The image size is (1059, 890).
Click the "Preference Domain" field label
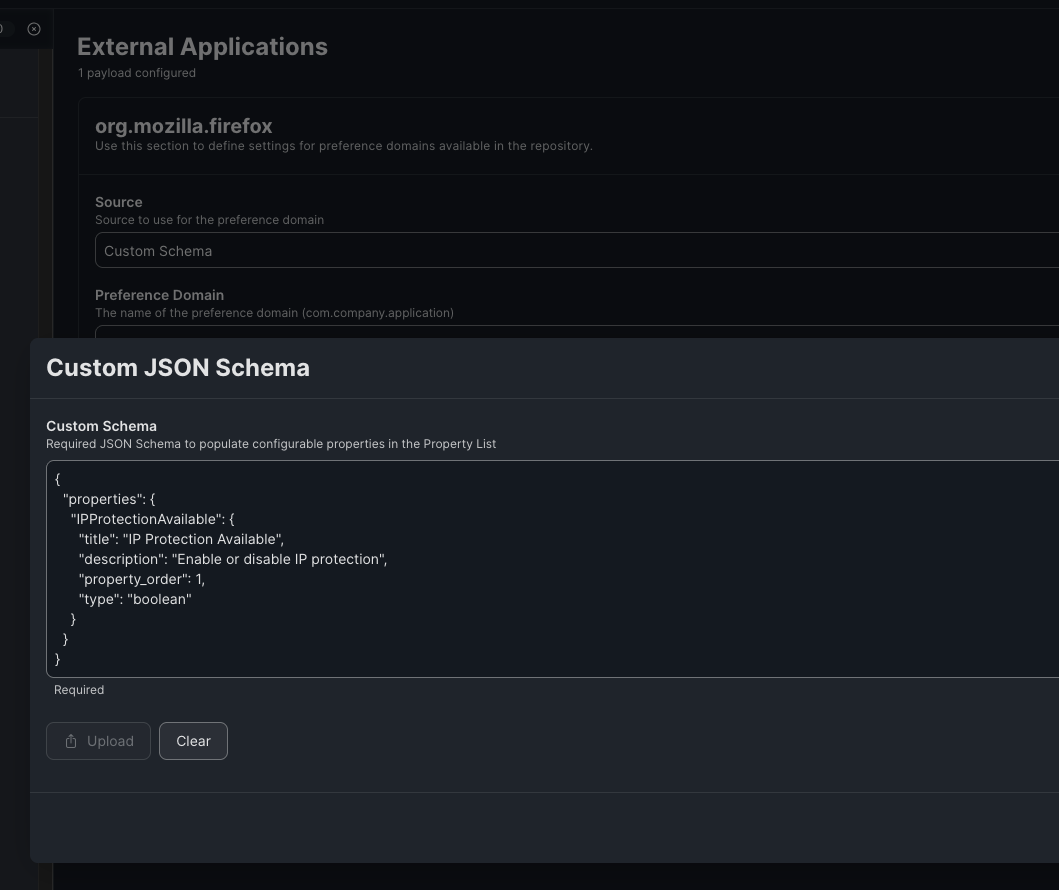159,295
